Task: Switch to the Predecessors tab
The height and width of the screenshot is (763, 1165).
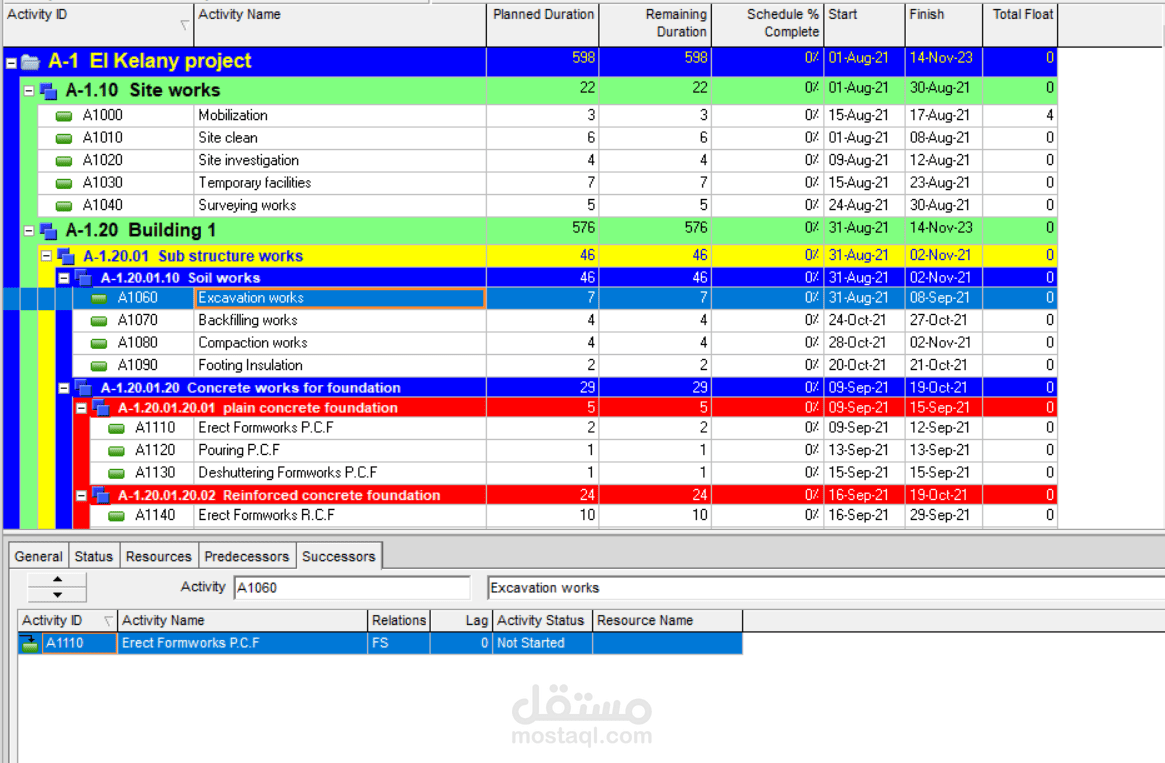Action: pos(247,556)
